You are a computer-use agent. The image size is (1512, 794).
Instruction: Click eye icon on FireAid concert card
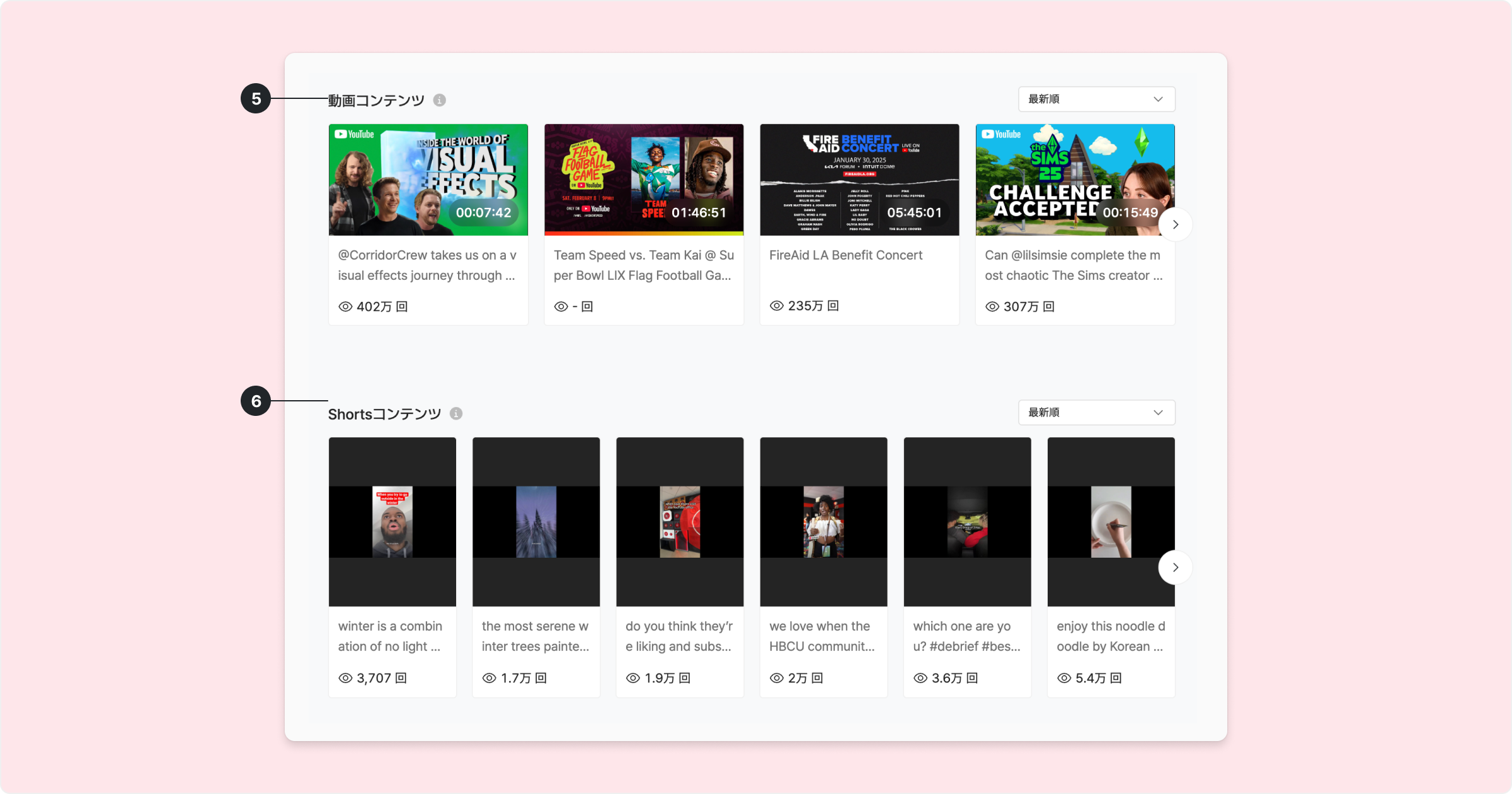pos(777,306)
